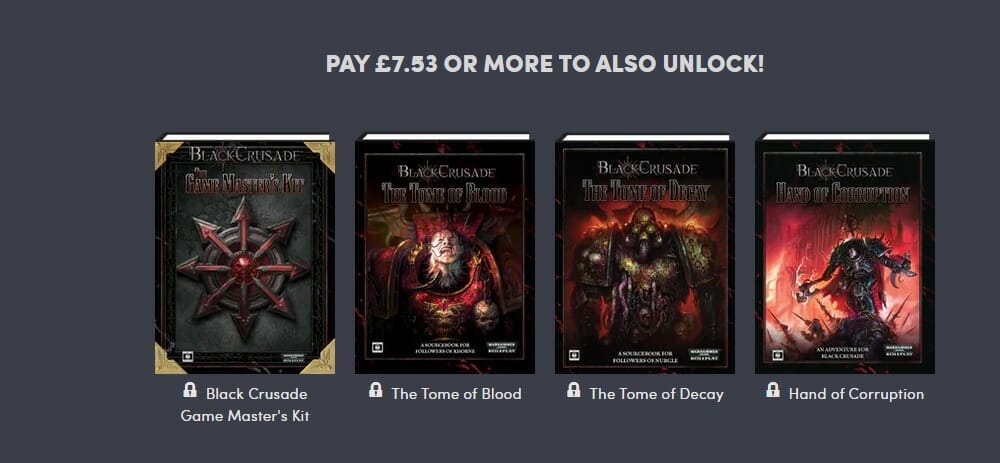The image size is (1000, 463).
Task: Open 'The Tome of Blood' title link
Action: pos(457,394)
